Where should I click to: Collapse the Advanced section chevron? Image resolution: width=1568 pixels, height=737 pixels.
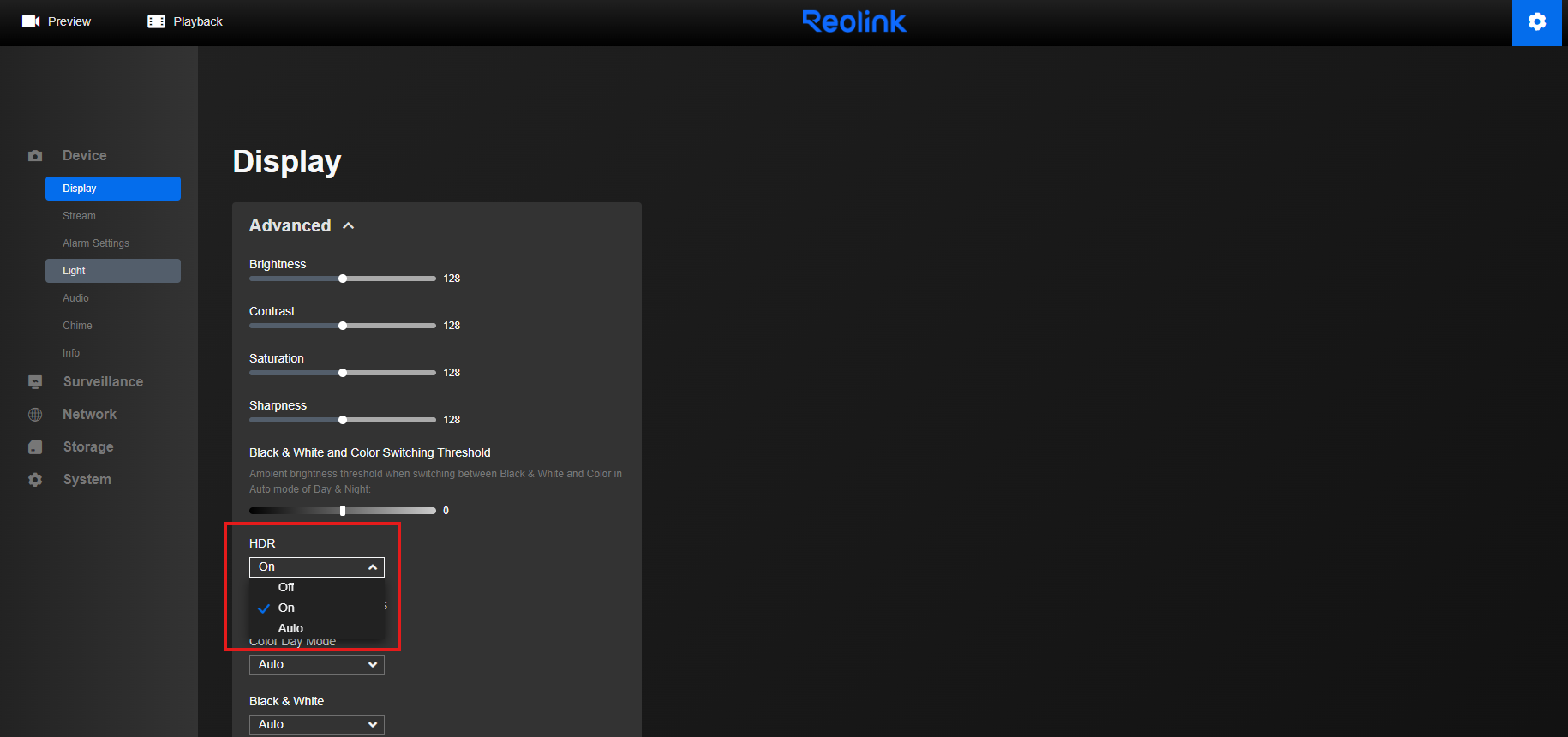(349, 225)
